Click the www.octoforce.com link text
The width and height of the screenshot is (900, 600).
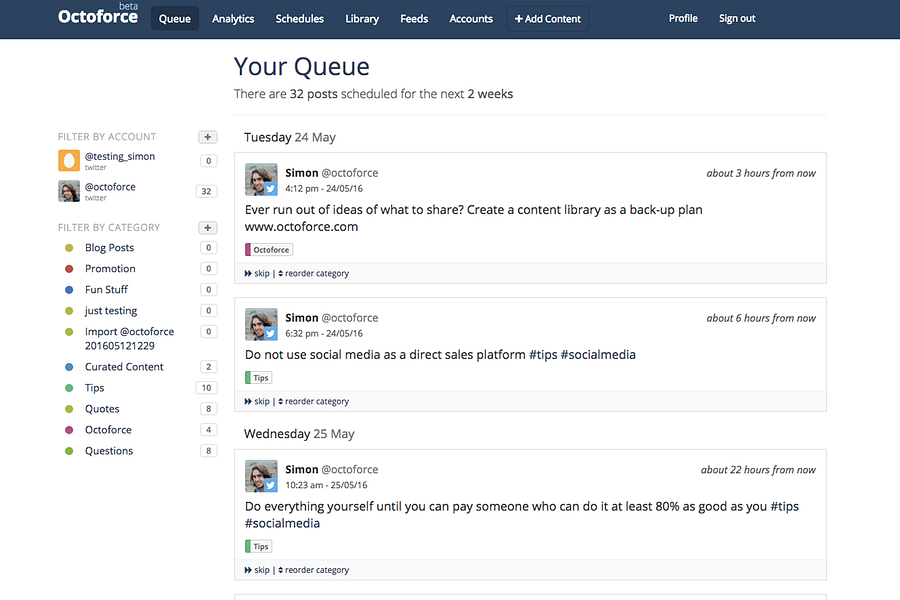301,227
